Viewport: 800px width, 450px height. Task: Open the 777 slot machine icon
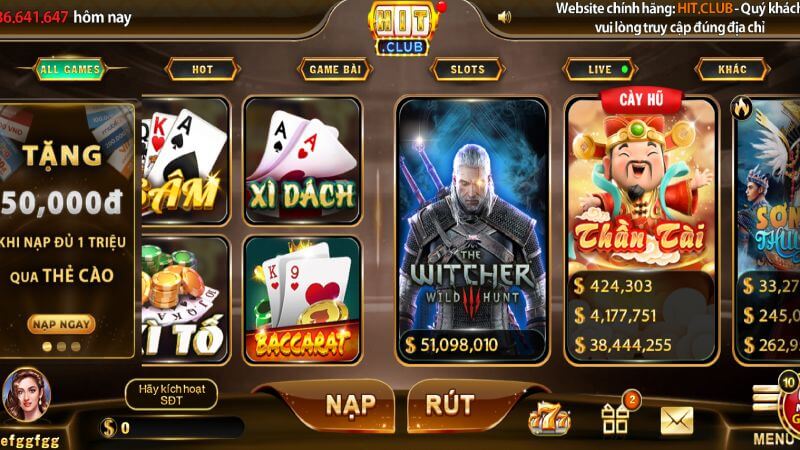[x=548, y=419]
